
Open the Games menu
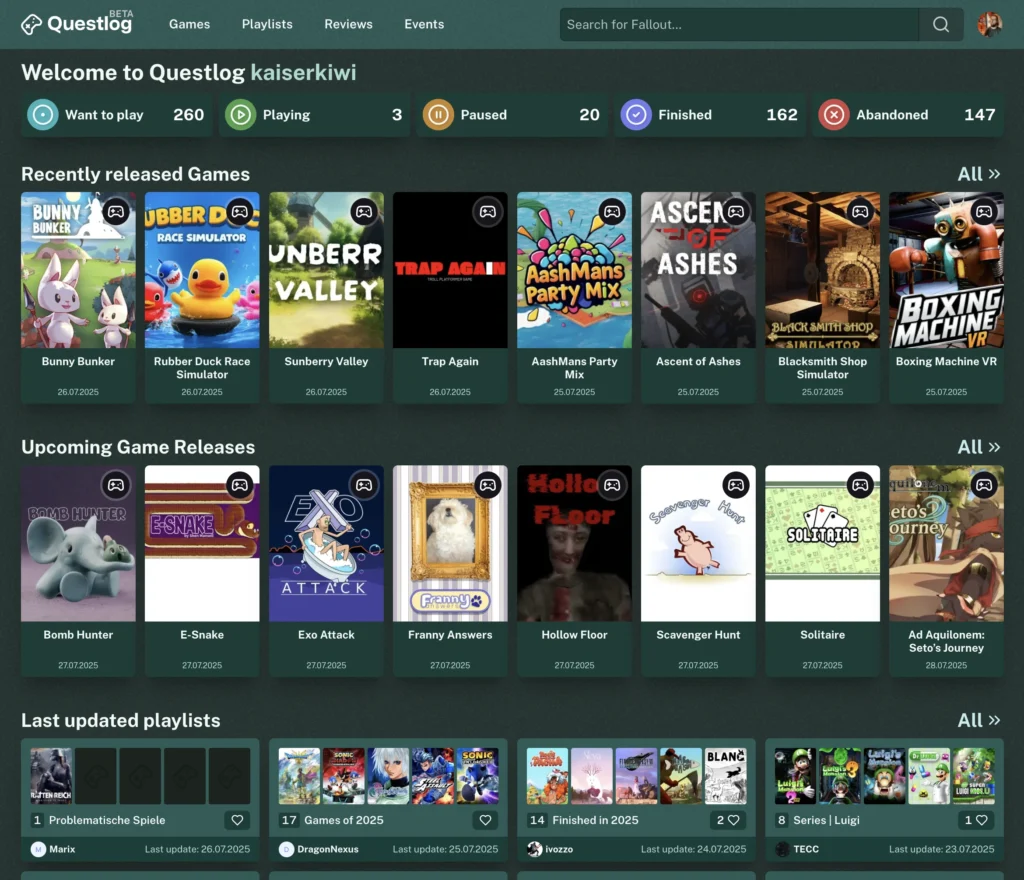point(189,24)
